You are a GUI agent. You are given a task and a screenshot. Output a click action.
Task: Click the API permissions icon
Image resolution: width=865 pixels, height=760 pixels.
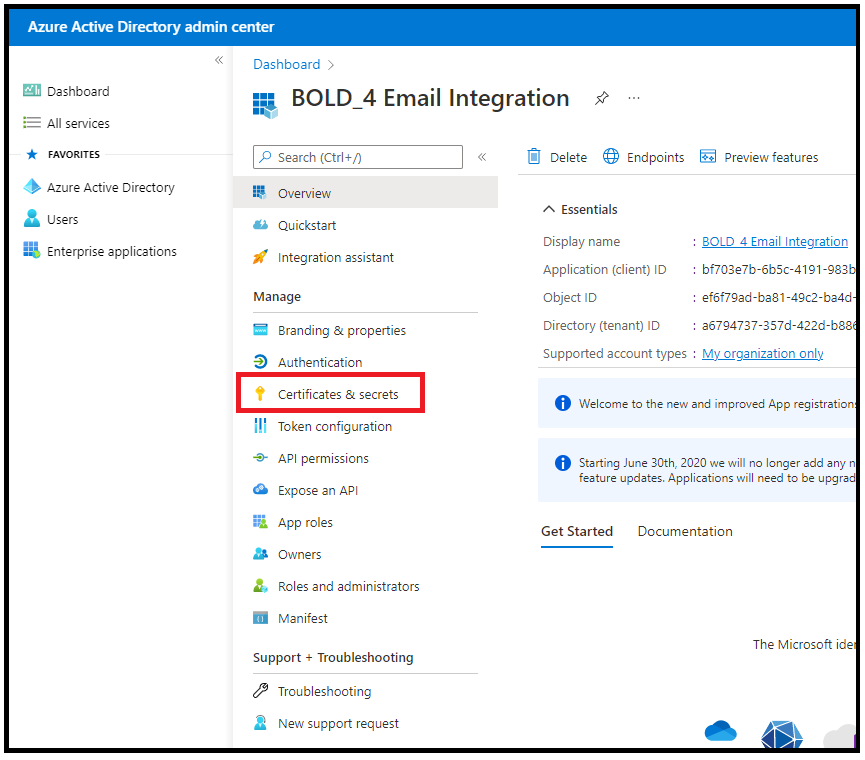[x=260, y=458]
